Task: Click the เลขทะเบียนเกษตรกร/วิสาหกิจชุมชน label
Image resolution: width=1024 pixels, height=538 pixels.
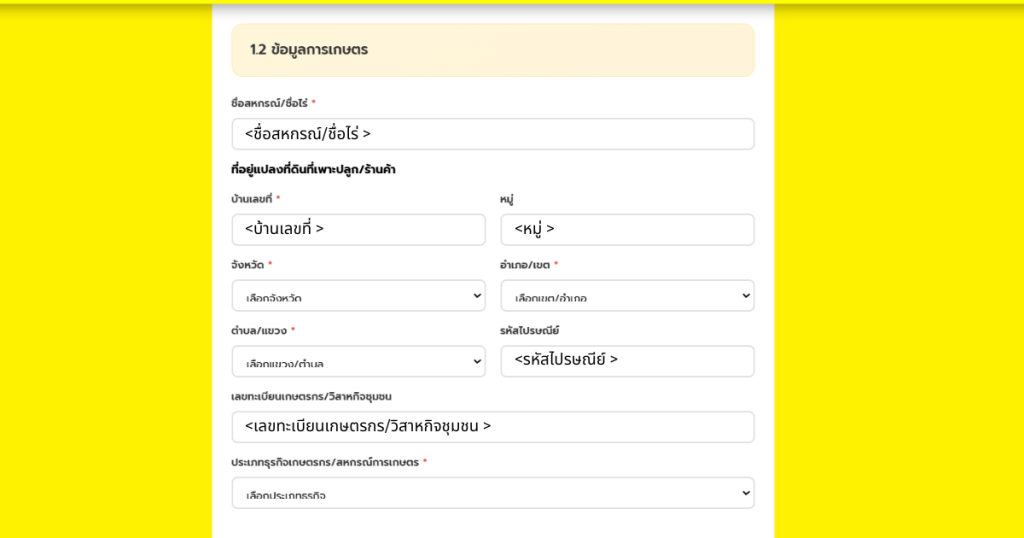Action: [311, 397]
